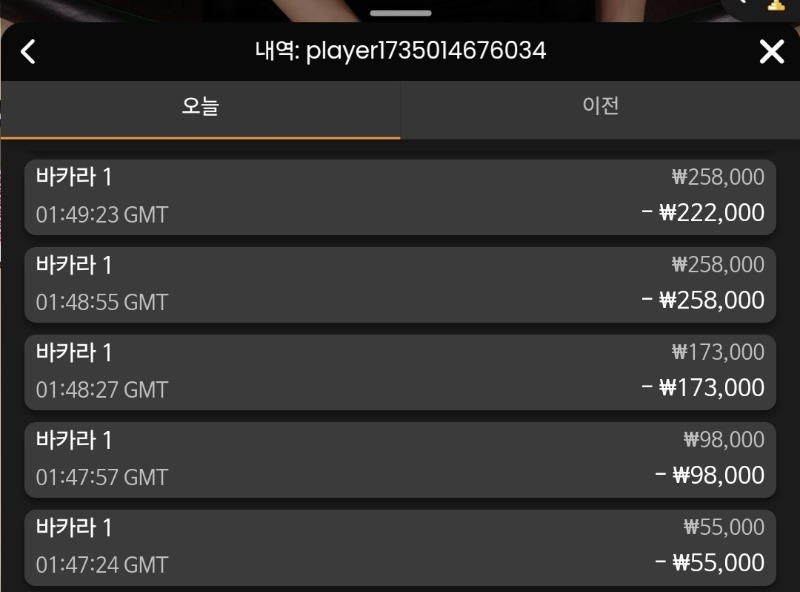
Task: Open the 01:48:55 GMT 바카라 1 entry
Action: tap(400, 285)
